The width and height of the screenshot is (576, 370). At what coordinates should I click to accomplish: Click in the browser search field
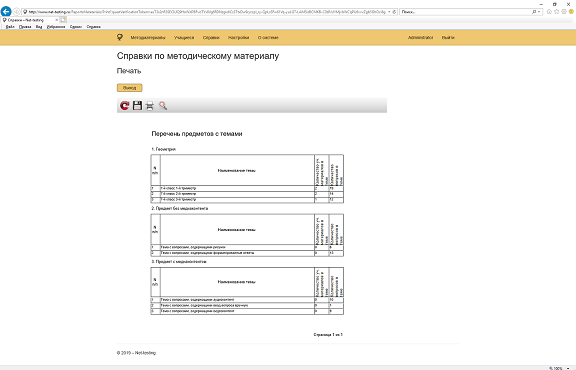point(465,12)
